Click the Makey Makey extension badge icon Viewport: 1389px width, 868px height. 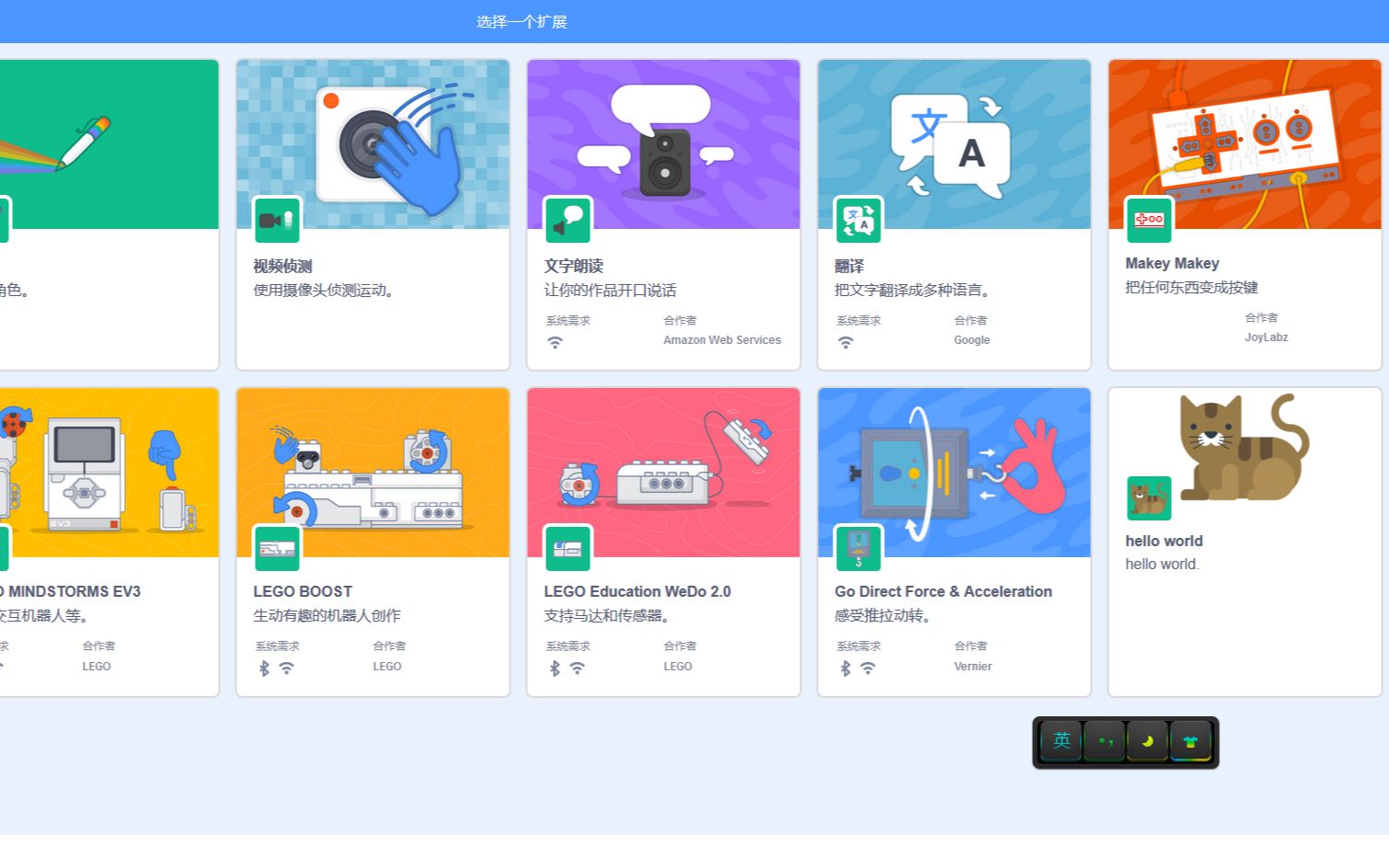(1149, 220)
